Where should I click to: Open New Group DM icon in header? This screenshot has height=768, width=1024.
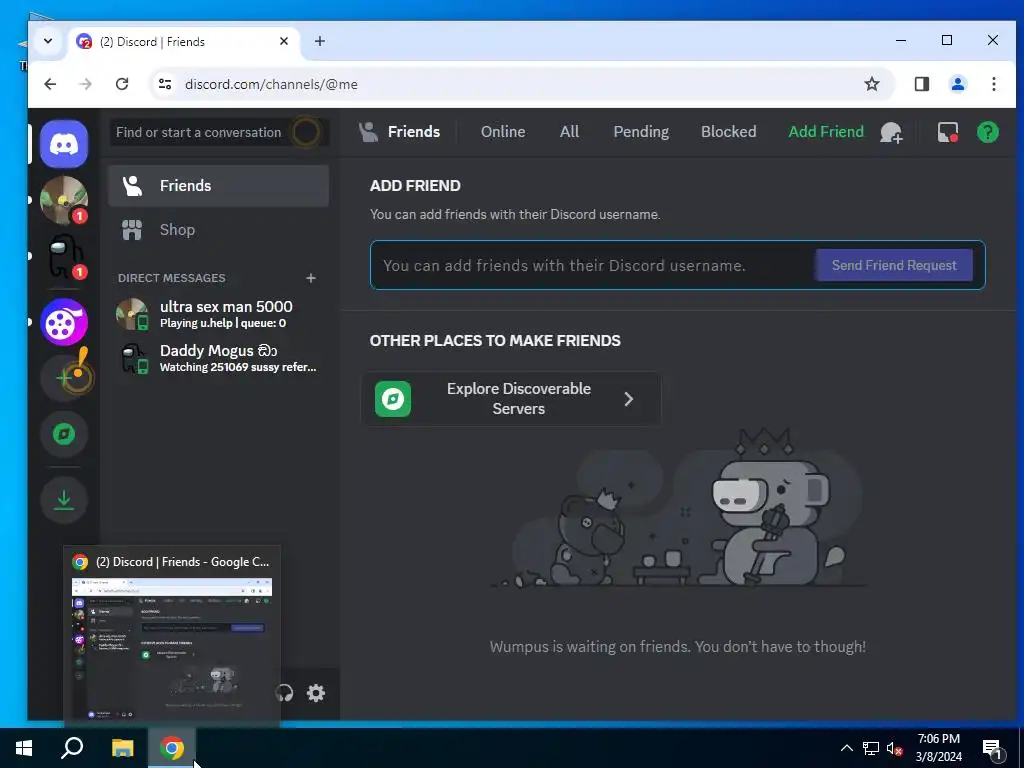[891, 133]
